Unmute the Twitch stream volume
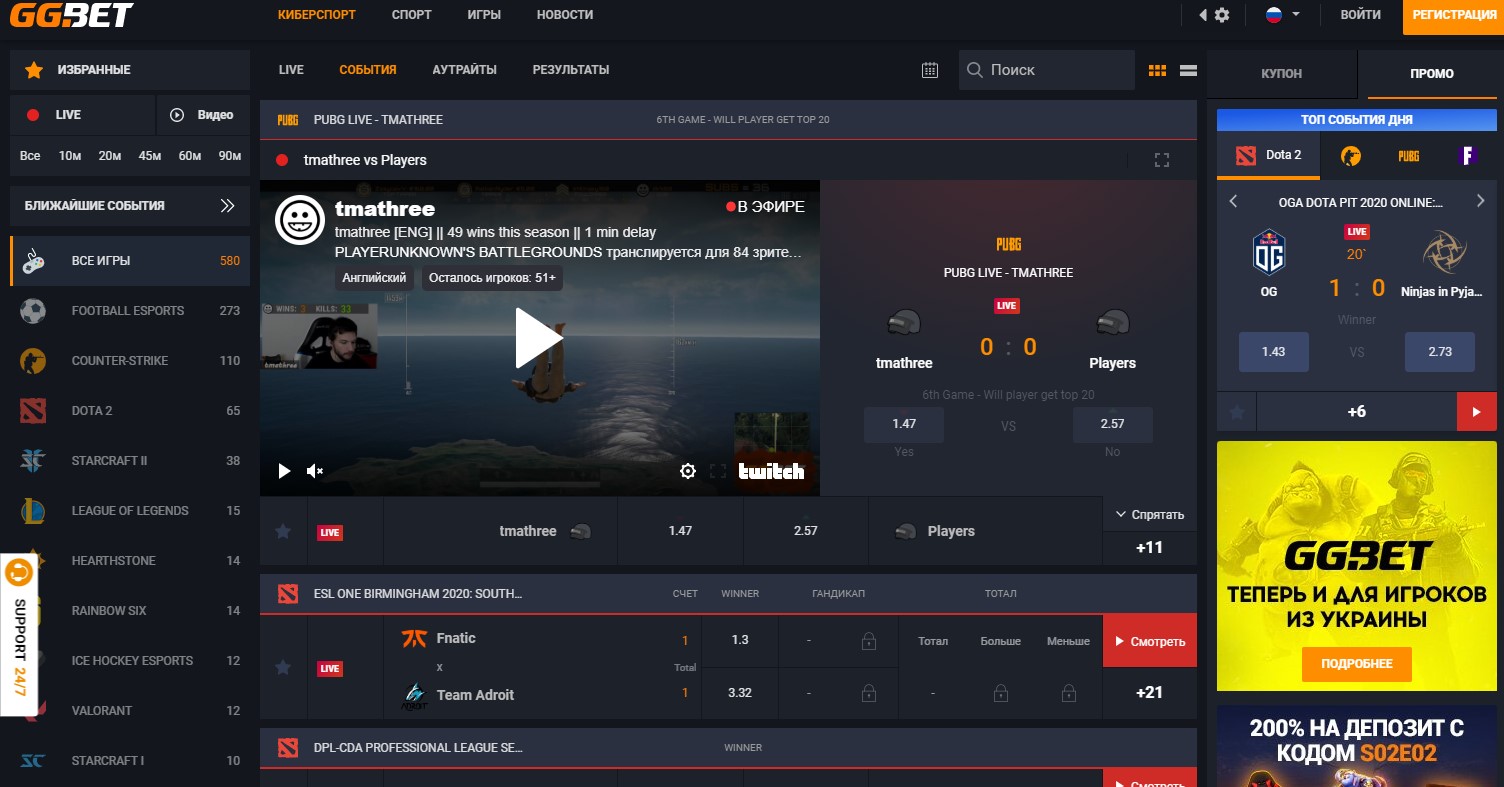1504x787 pixels. coord(315,471)
